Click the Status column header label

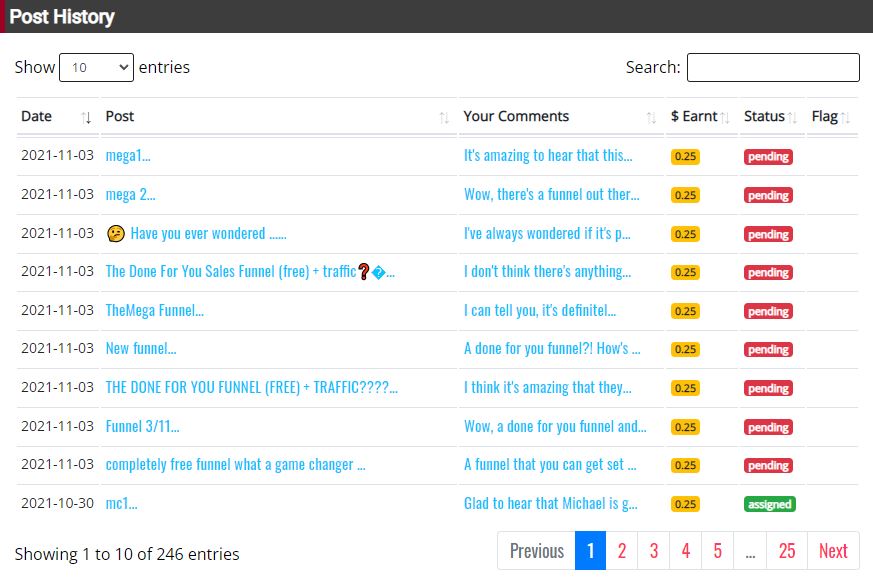[764, 116]
